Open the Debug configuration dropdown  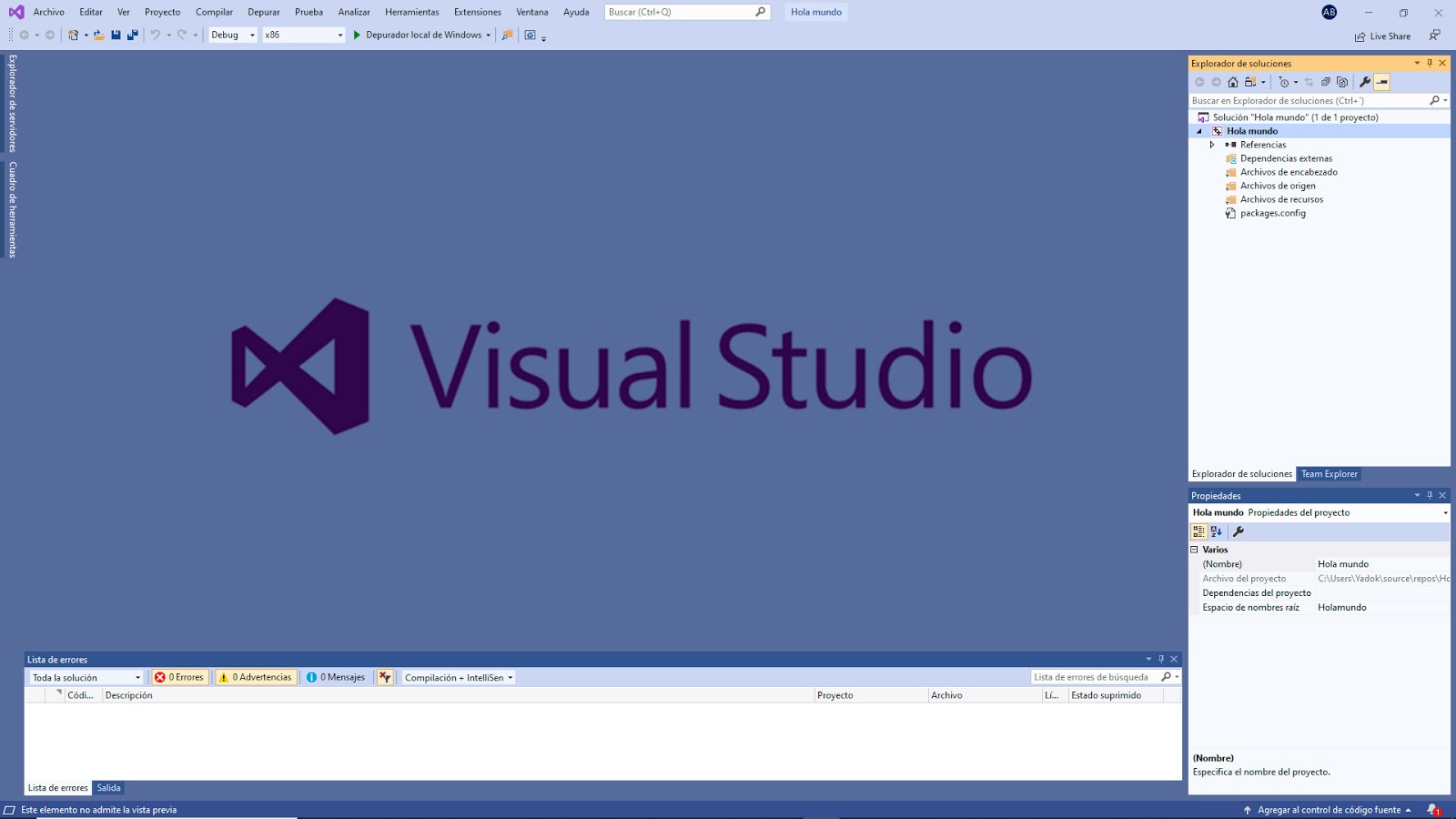point(232,36)
